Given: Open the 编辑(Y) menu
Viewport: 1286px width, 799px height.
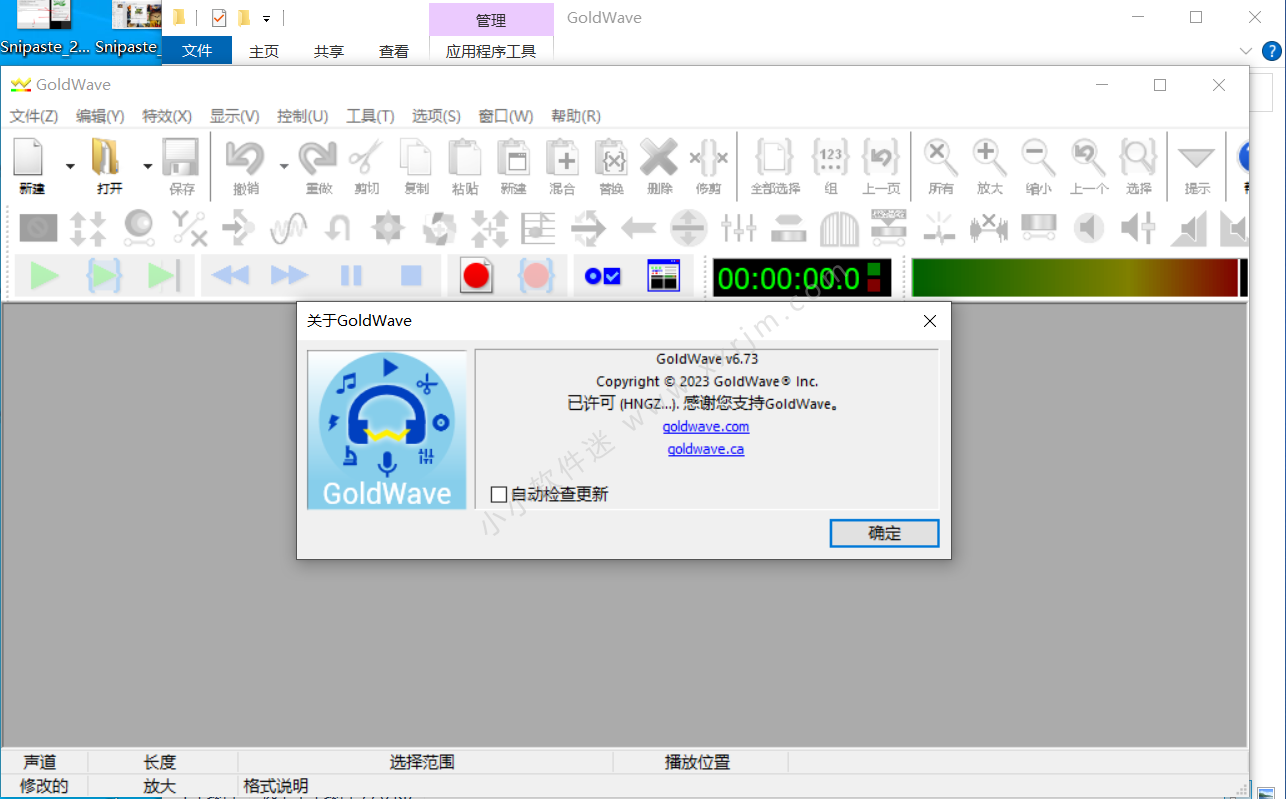Looking at the screenshot, I should tap(100, 116).
